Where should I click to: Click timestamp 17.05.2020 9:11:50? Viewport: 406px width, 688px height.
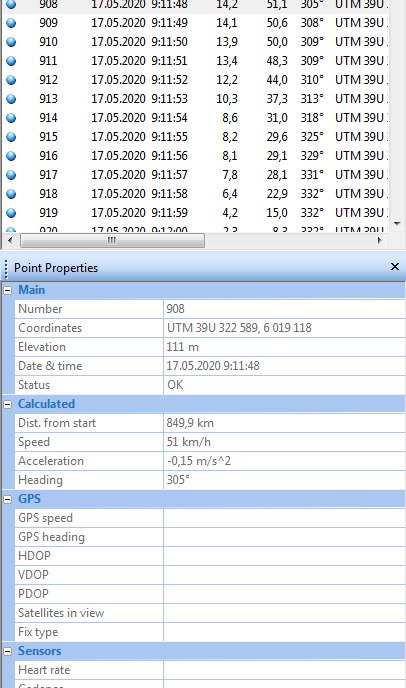coord(140,42)
